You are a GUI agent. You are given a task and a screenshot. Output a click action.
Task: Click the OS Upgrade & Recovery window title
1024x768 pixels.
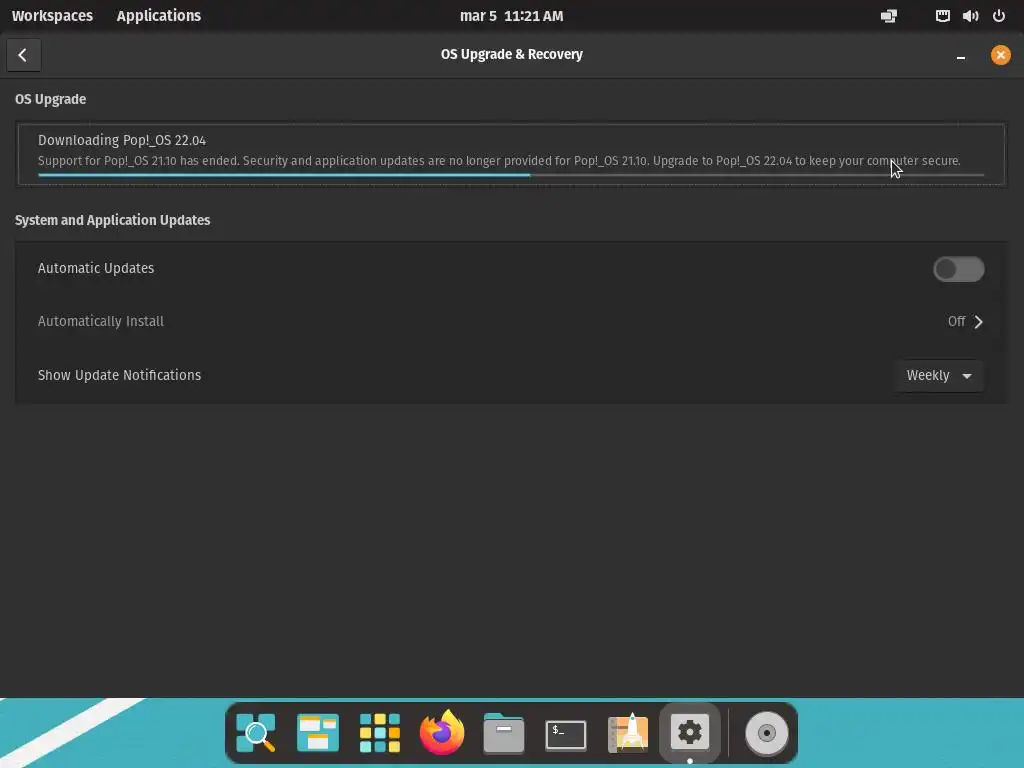(x=511, y=54)
